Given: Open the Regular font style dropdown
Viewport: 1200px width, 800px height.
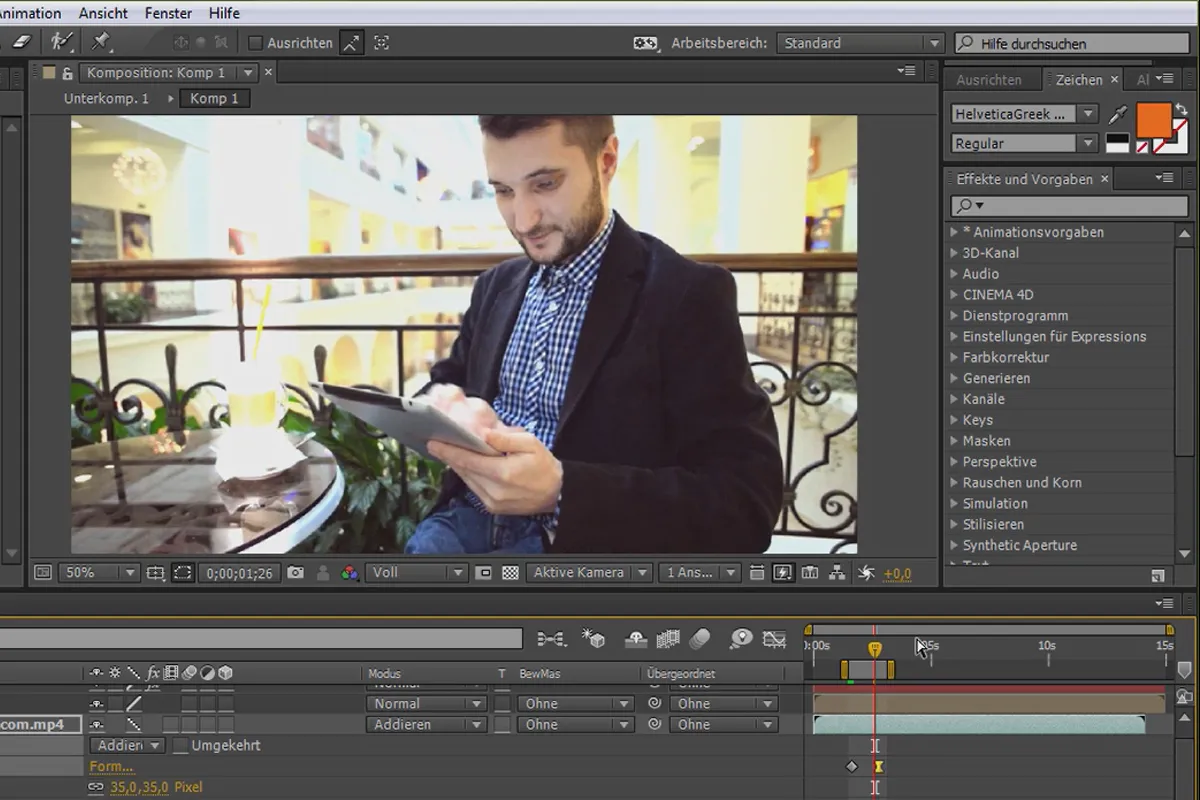Looking at the screenshot, I should tap(1024, 143).
